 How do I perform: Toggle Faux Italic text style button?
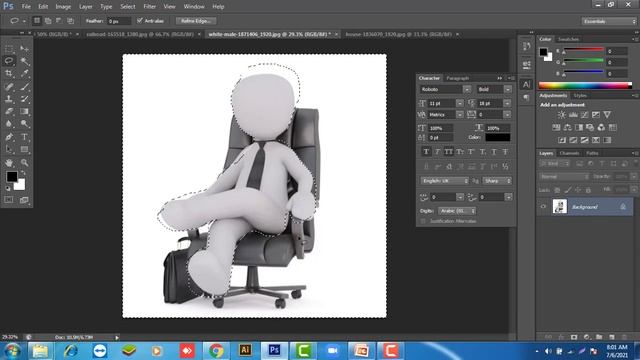(438, 152)
